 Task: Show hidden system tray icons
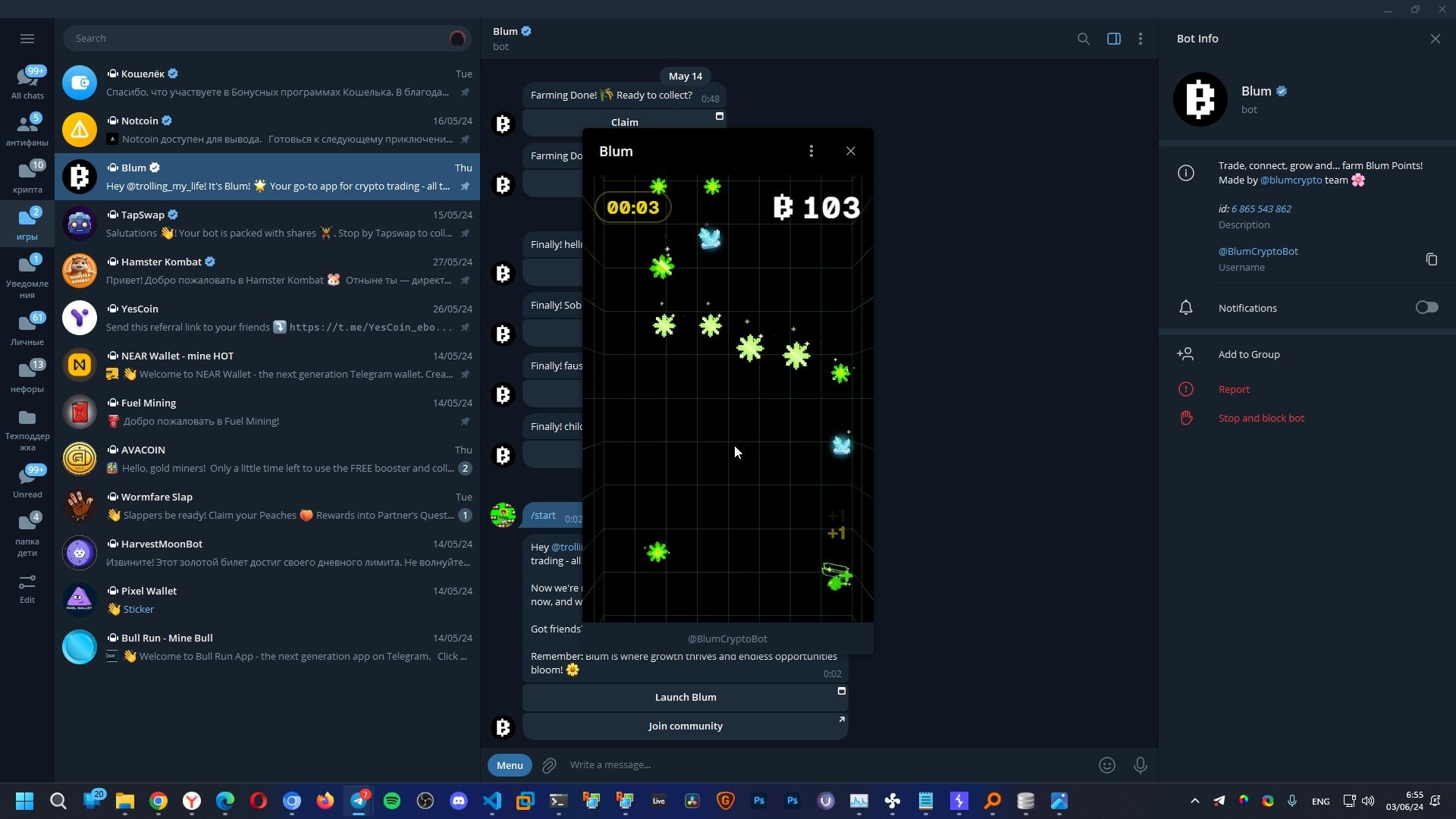pyautogui.click(x=1194, y=802)
